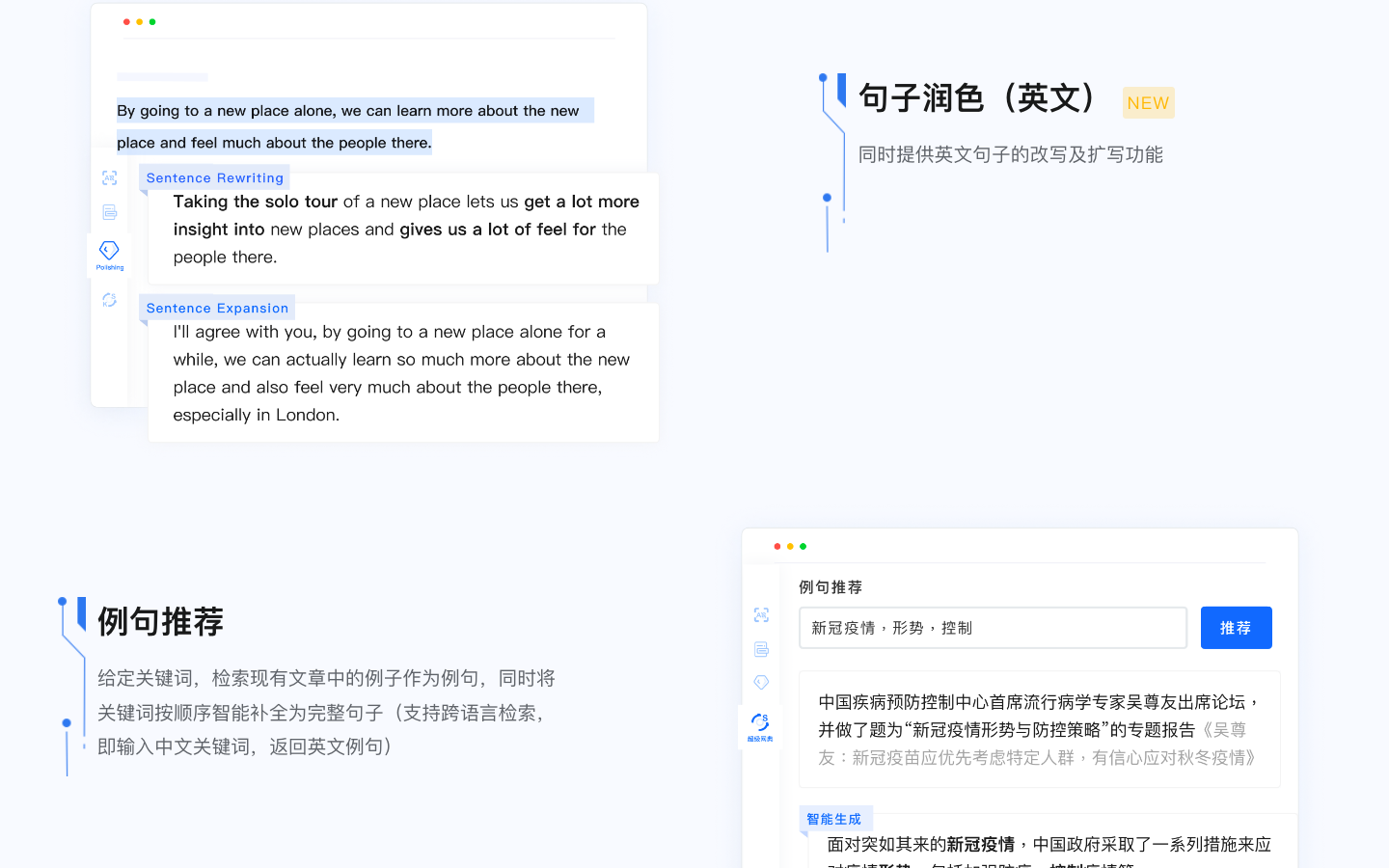Select the AB proofreading icon beside Sentence Rewriting

pos(109,178)
